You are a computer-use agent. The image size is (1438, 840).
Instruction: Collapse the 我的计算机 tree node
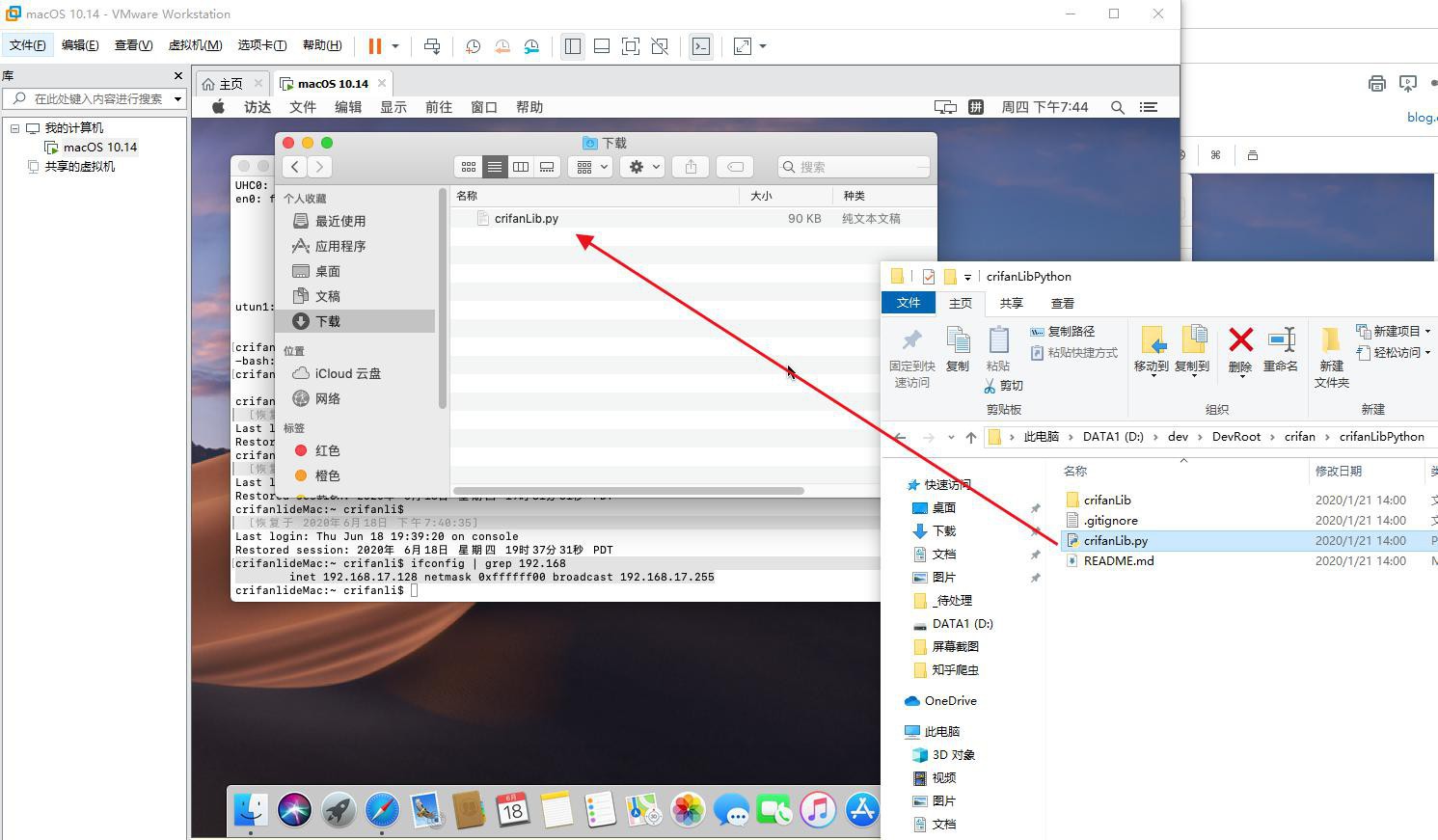14,127
